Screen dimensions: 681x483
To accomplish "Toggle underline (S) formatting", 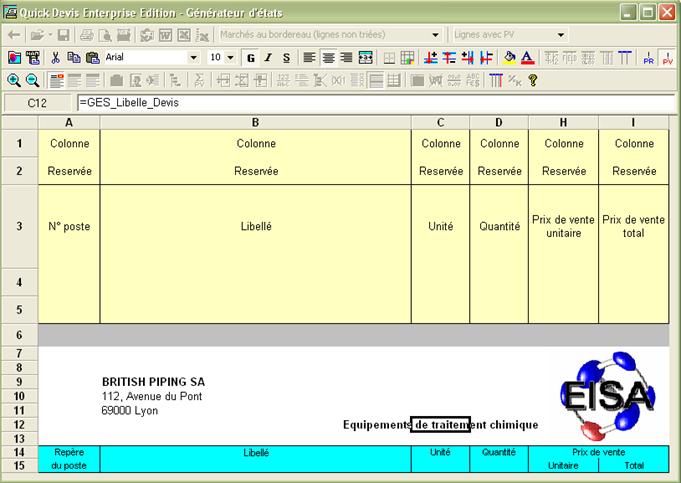I will tap(286, 58).
